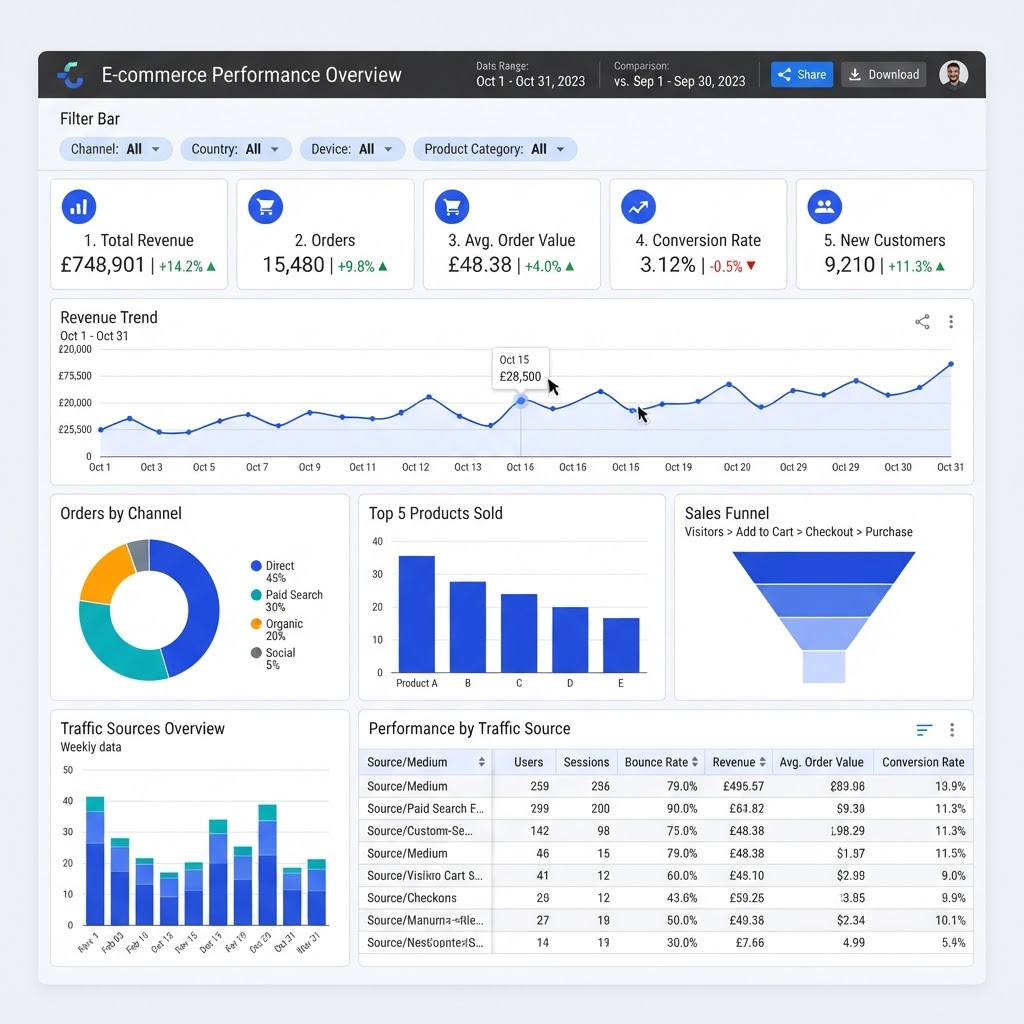
Task: Click the £495.57 revenue cell
Action: point(743,786)
